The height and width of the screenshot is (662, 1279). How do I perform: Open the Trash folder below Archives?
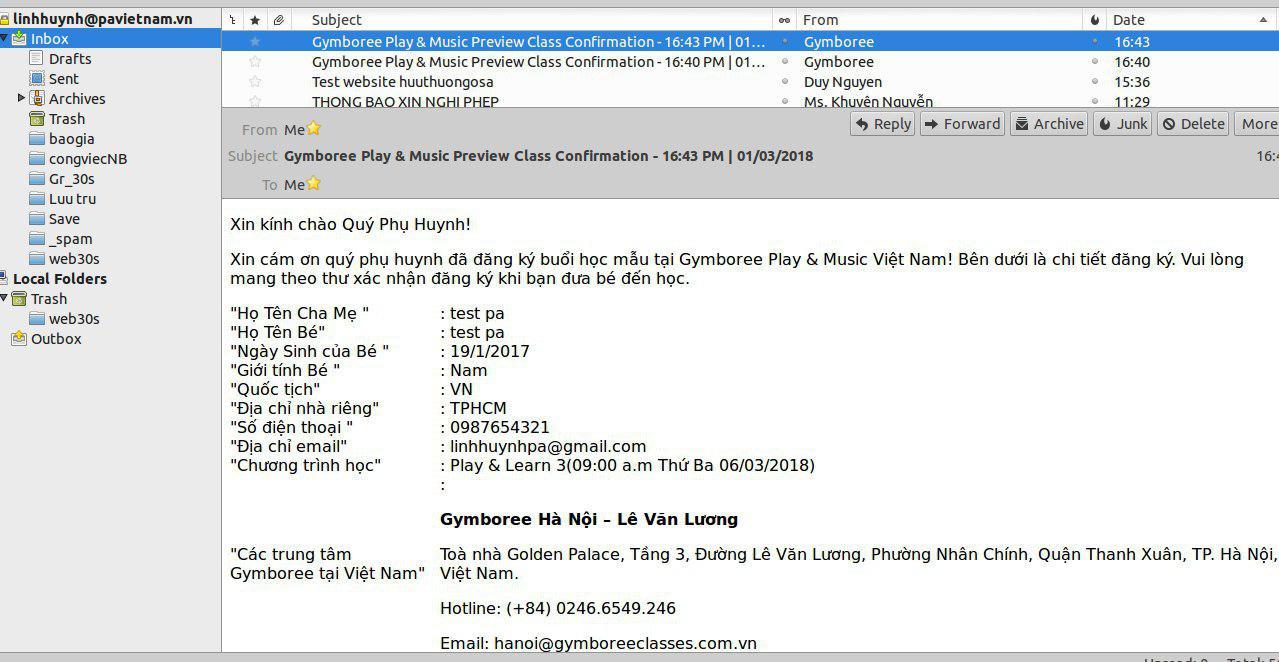click(67, 119)
